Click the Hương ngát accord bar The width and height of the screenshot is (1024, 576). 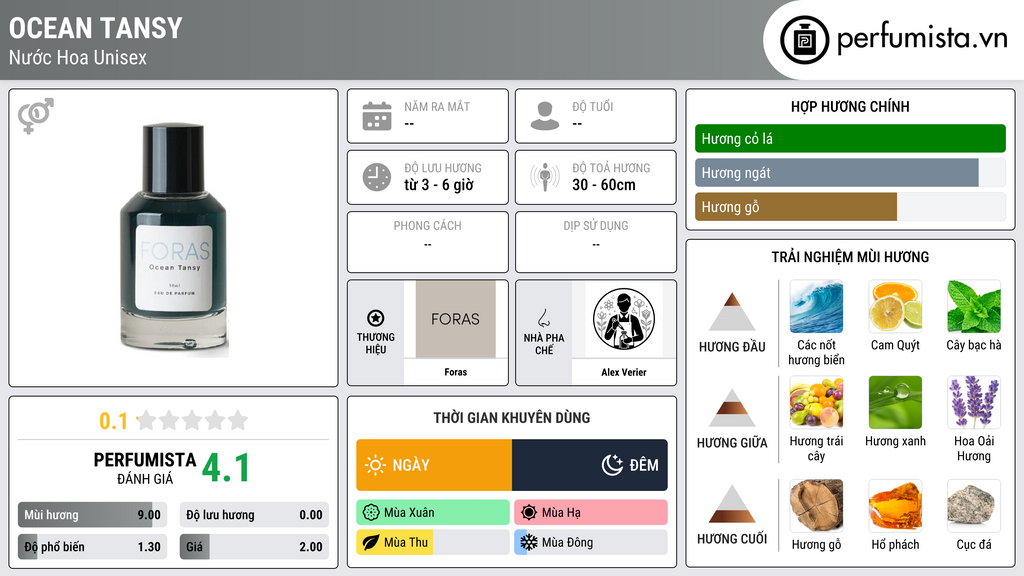tap(850, 173)
